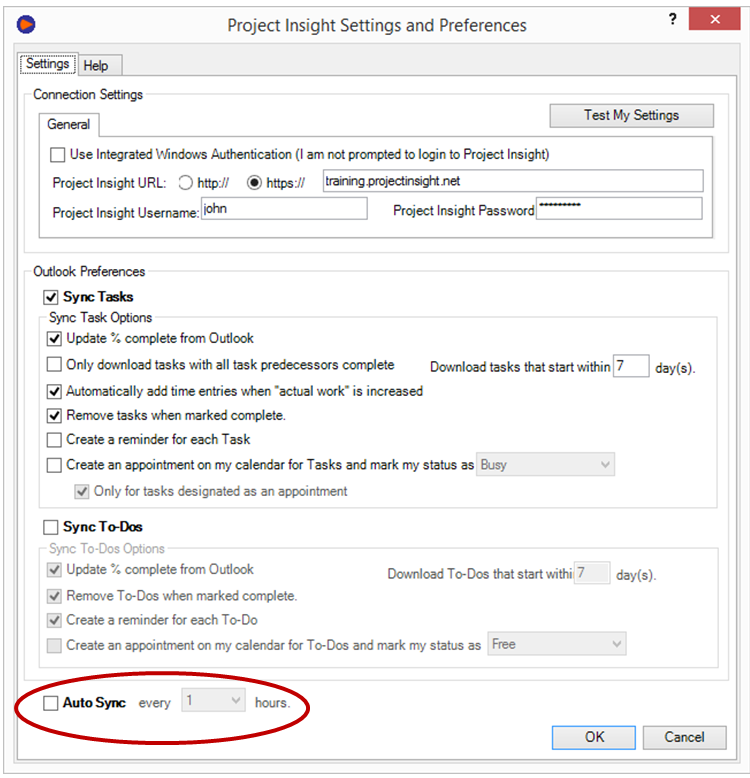
Task: Open the Auto Sync hours dropdown
Action: [213, 700]
